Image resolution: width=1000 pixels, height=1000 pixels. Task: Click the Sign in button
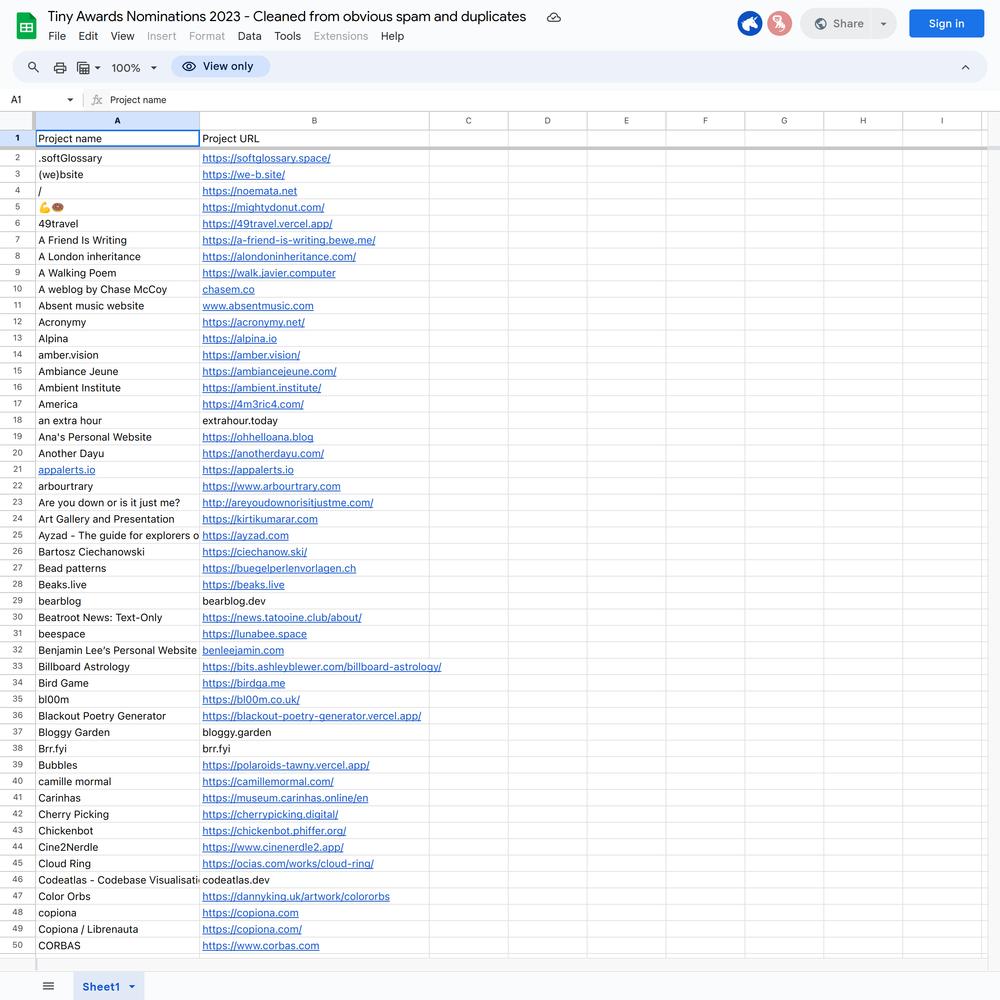click(946, 24)
